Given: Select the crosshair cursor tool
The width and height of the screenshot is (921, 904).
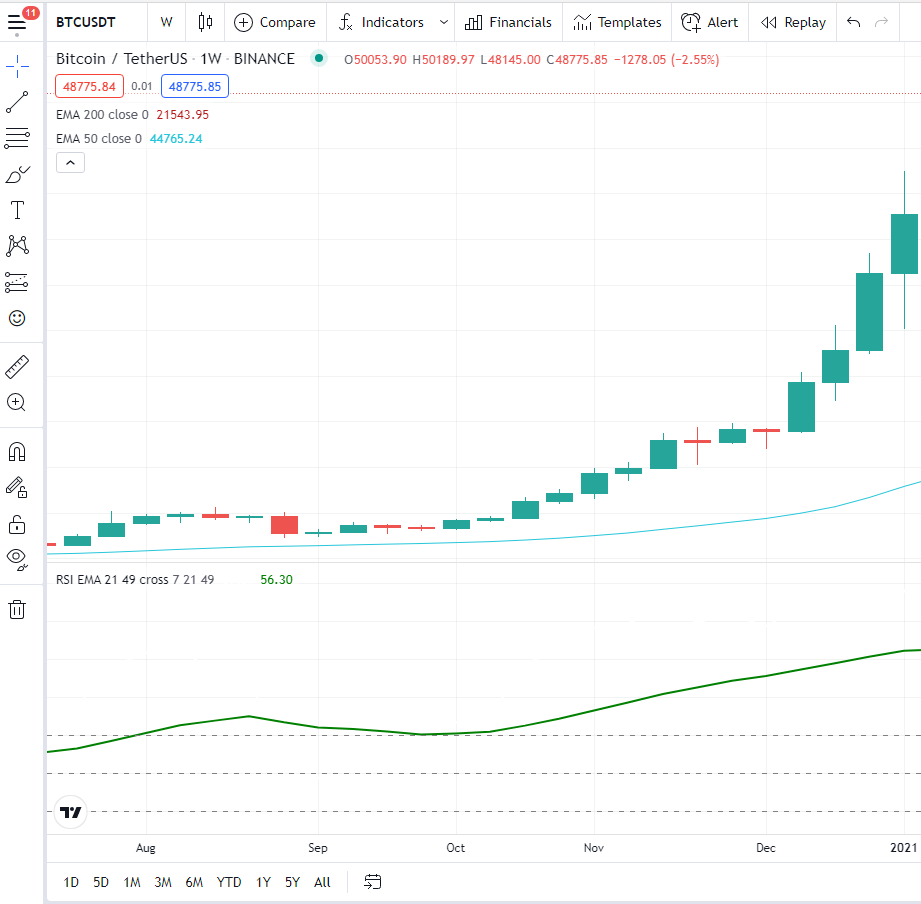Looking at the screenshot, I should [x=17, y=66].
